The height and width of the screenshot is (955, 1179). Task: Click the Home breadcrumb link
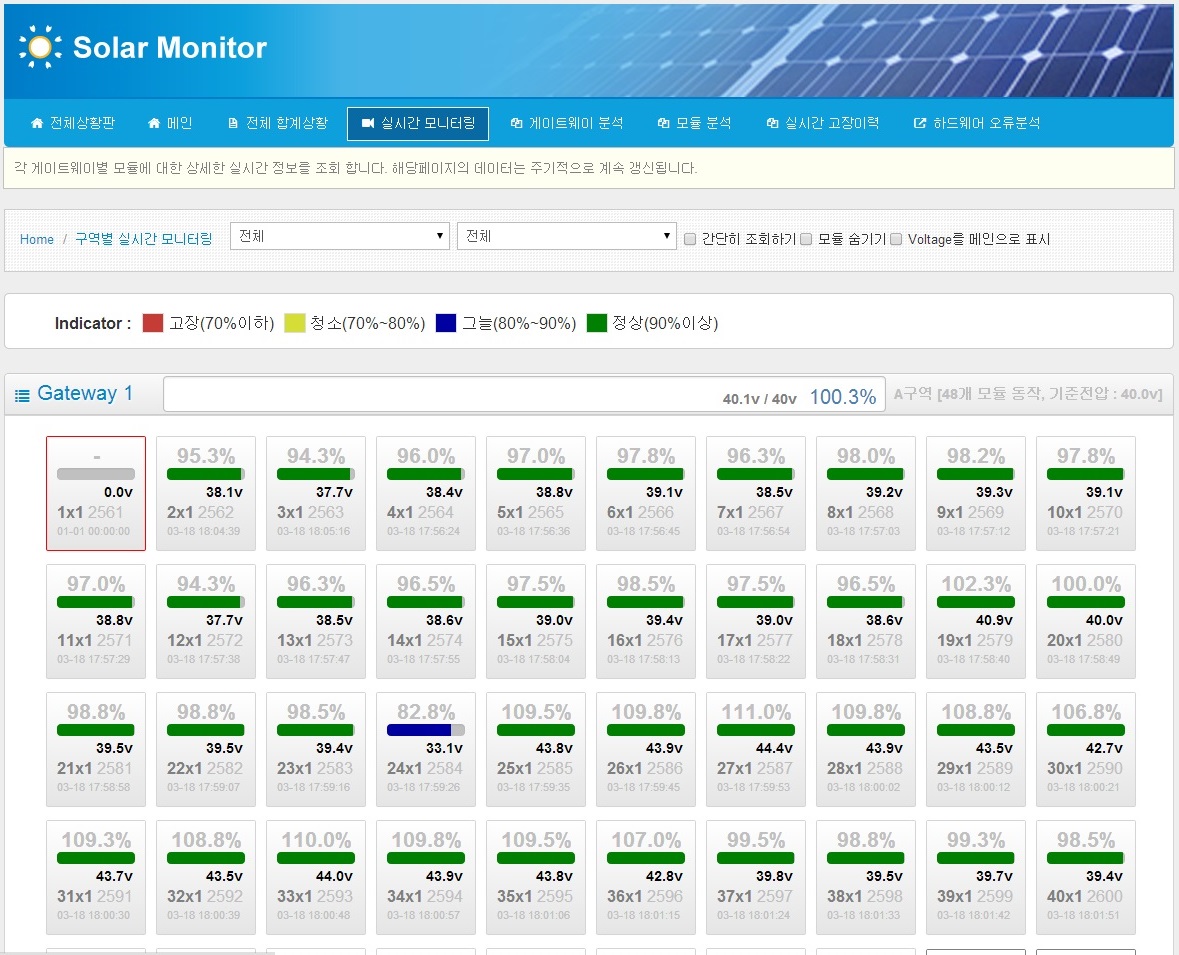tap(37, 239)
